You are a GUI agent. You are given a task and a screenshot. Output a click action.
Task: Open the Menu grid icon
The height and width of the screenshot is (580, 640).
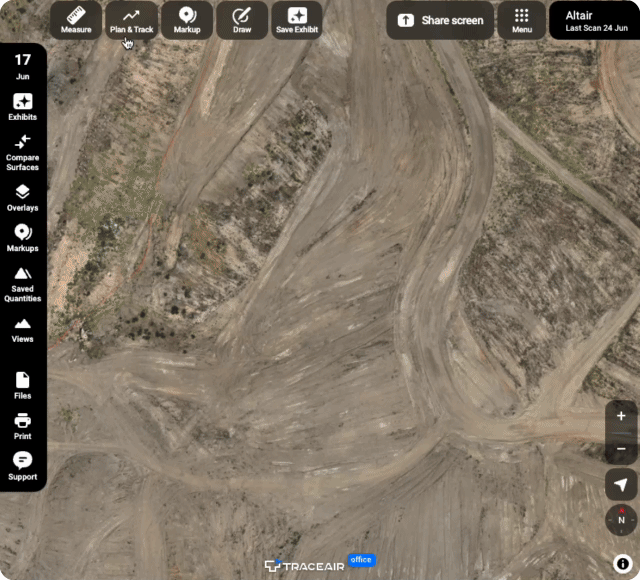tap(522, 20)
